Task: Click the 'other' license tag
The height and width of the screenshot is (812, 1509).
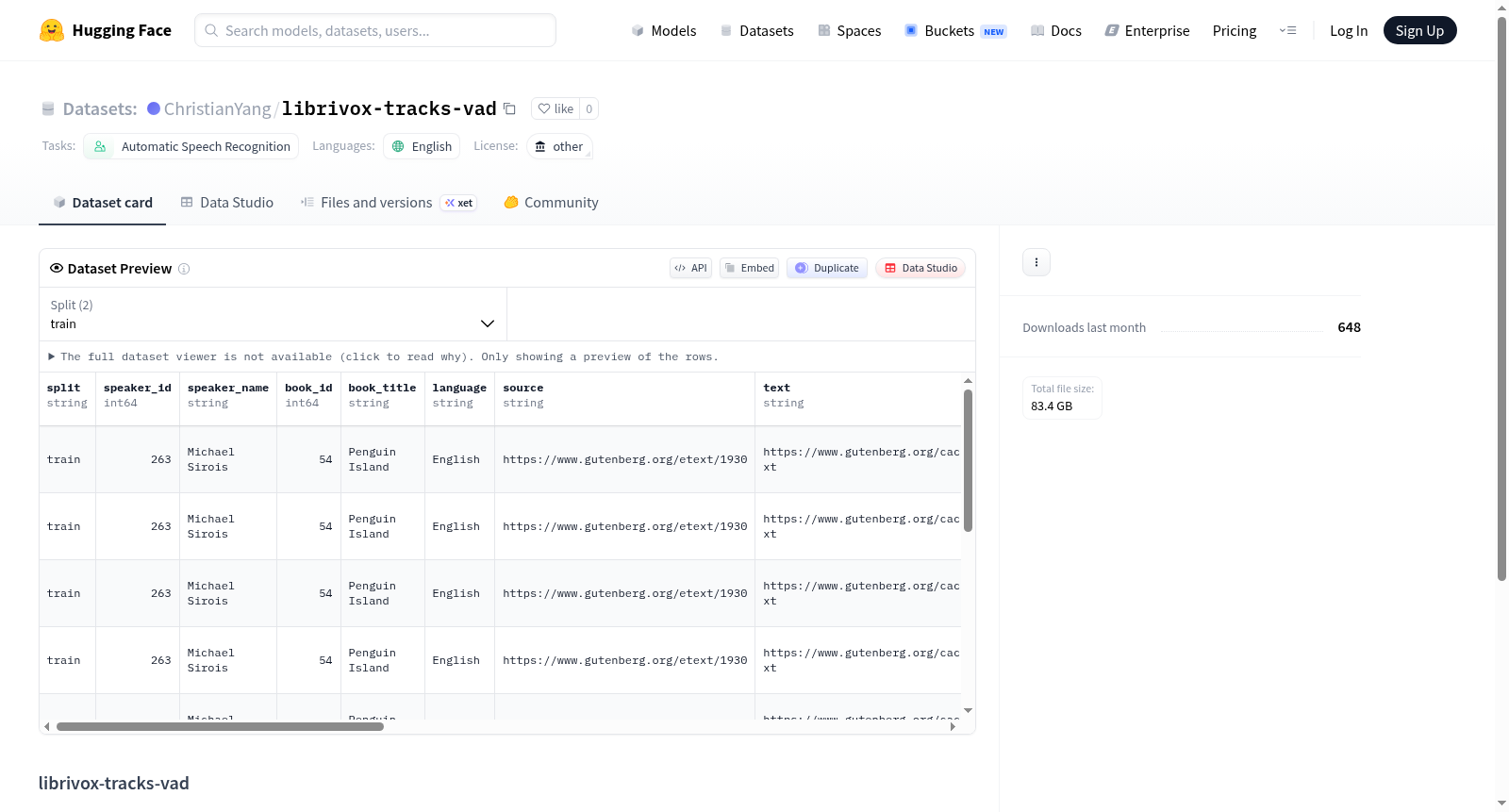Action: [559, 146]
